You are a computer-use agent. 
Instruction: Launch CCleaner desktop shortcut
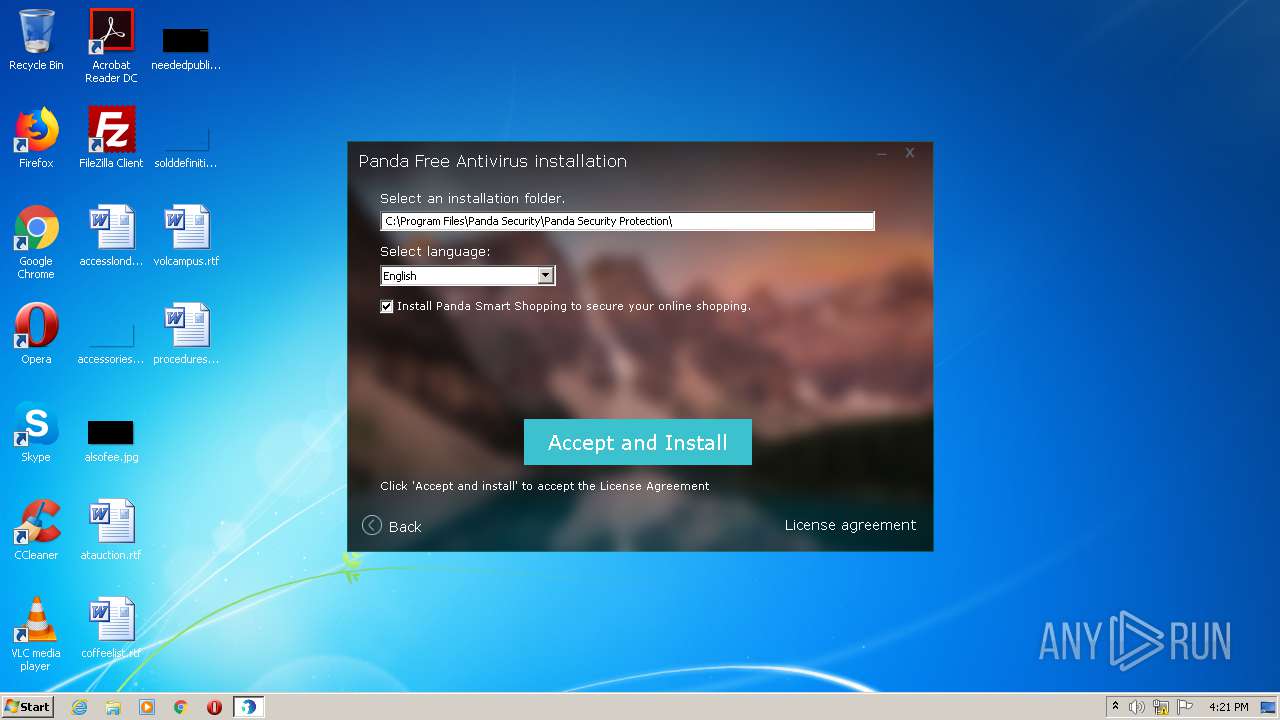[x=36, y=530]
